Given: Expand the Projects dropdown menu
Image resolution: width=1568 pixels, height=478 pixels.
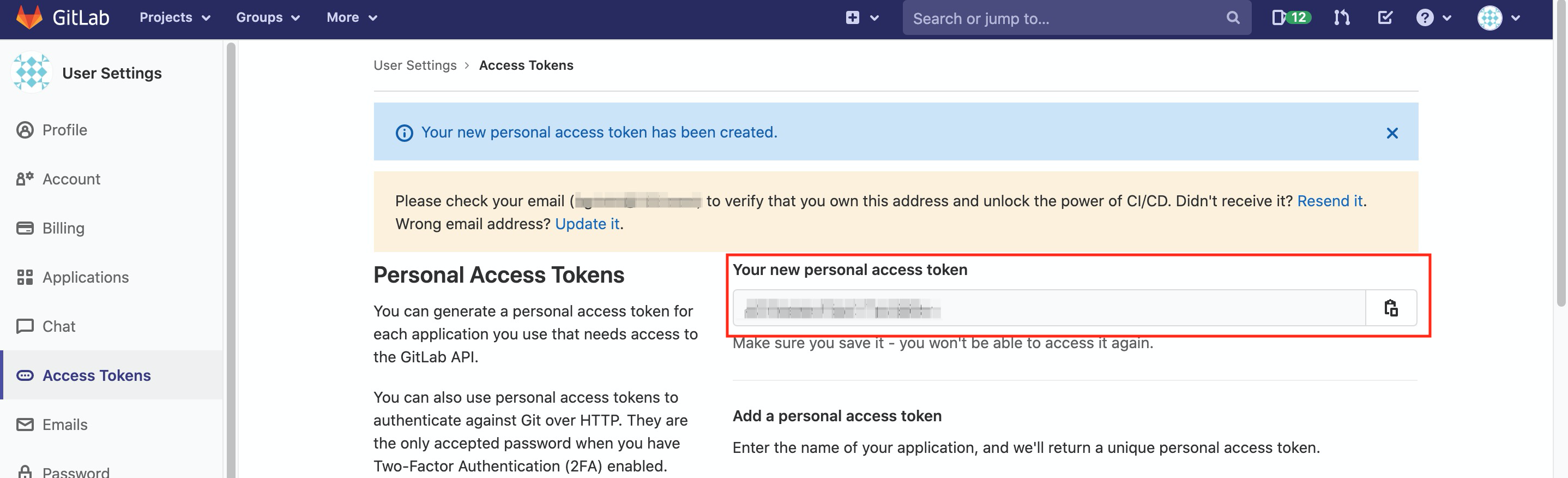Looking at the screenshot, I should [174, 17].
